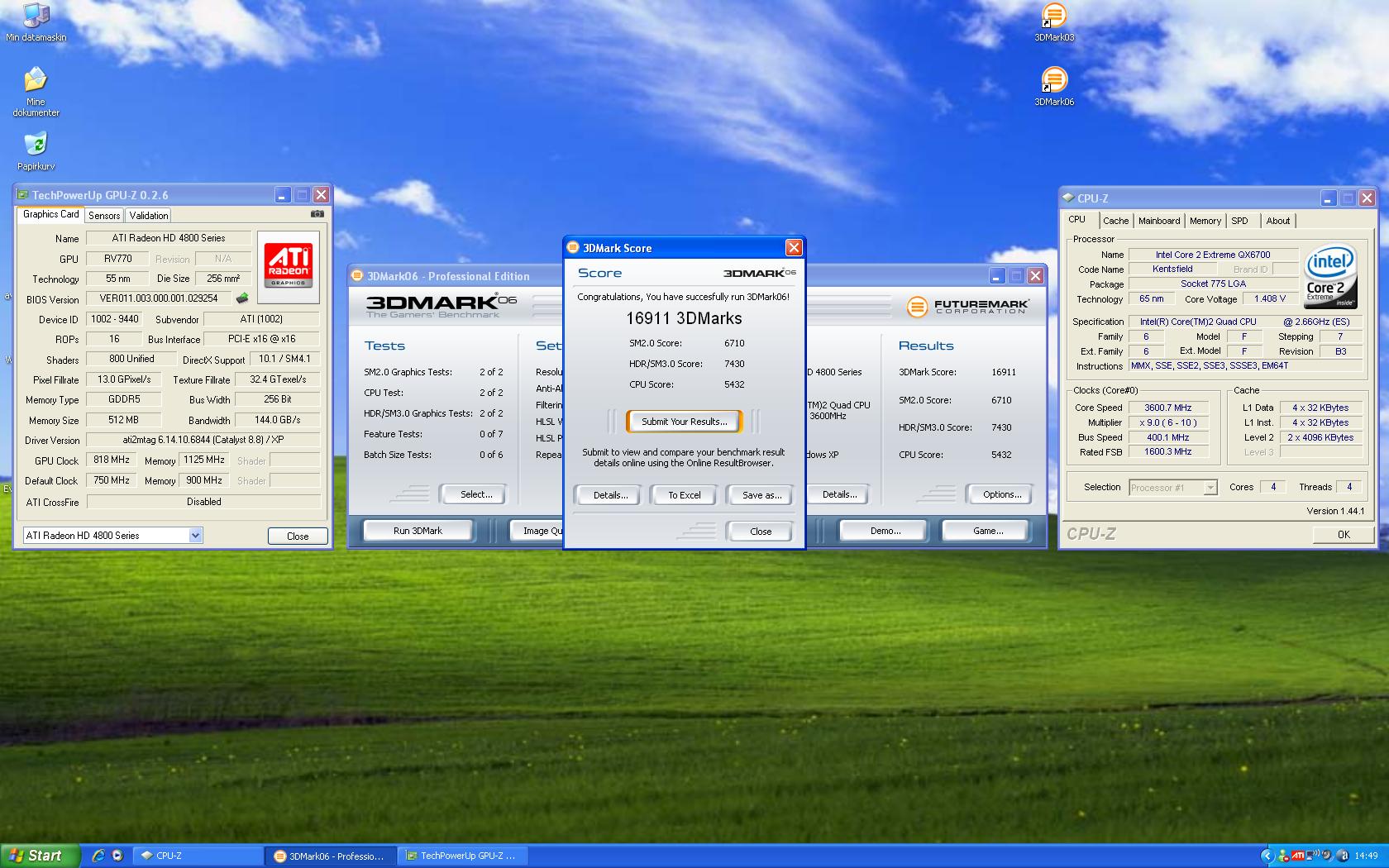Click the GPU-Z screenshot camera icon

click(x=317, y=214)
